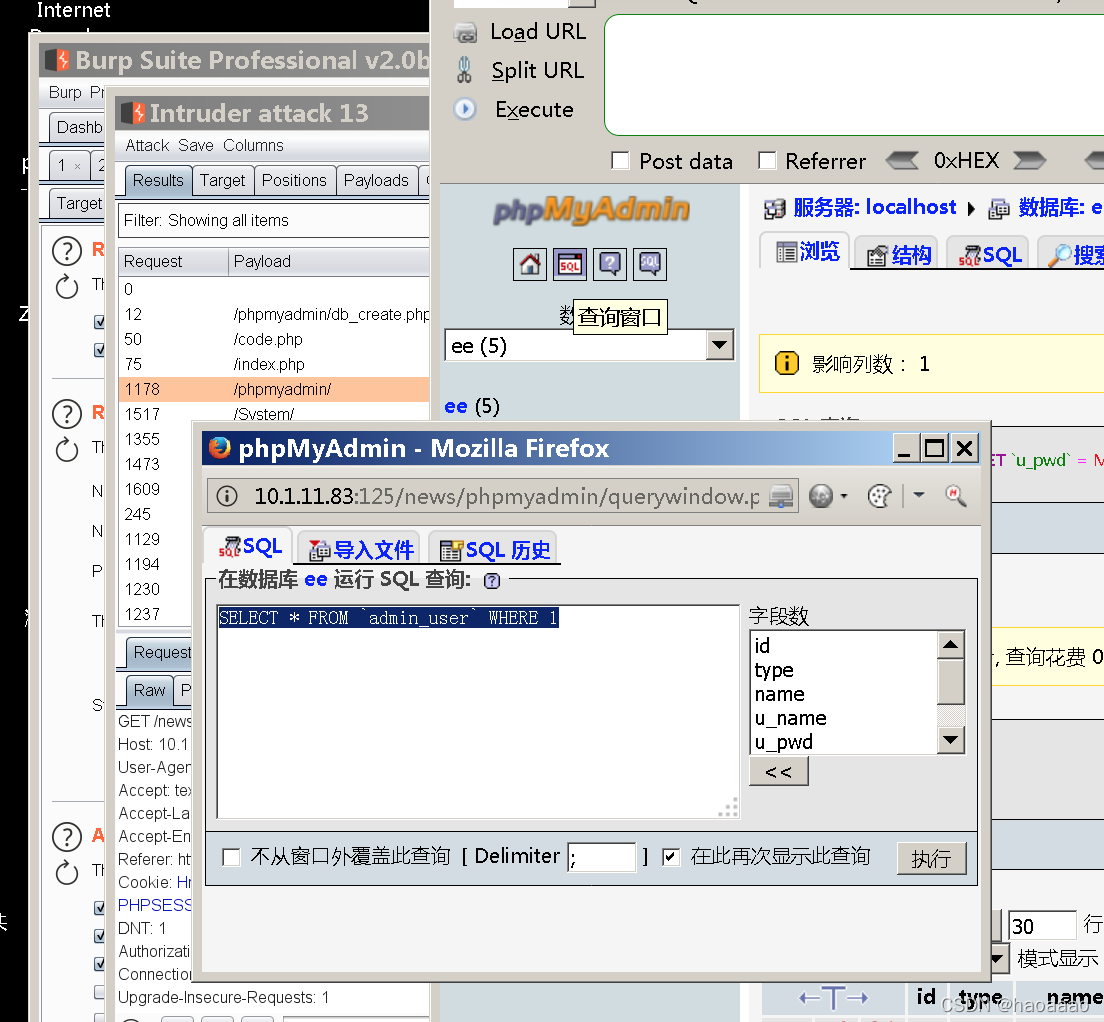Image resolution: width=1104 pixels, height=1022 pixels.
Task: Open the SQL query window icon
Action: pos(570,265)
